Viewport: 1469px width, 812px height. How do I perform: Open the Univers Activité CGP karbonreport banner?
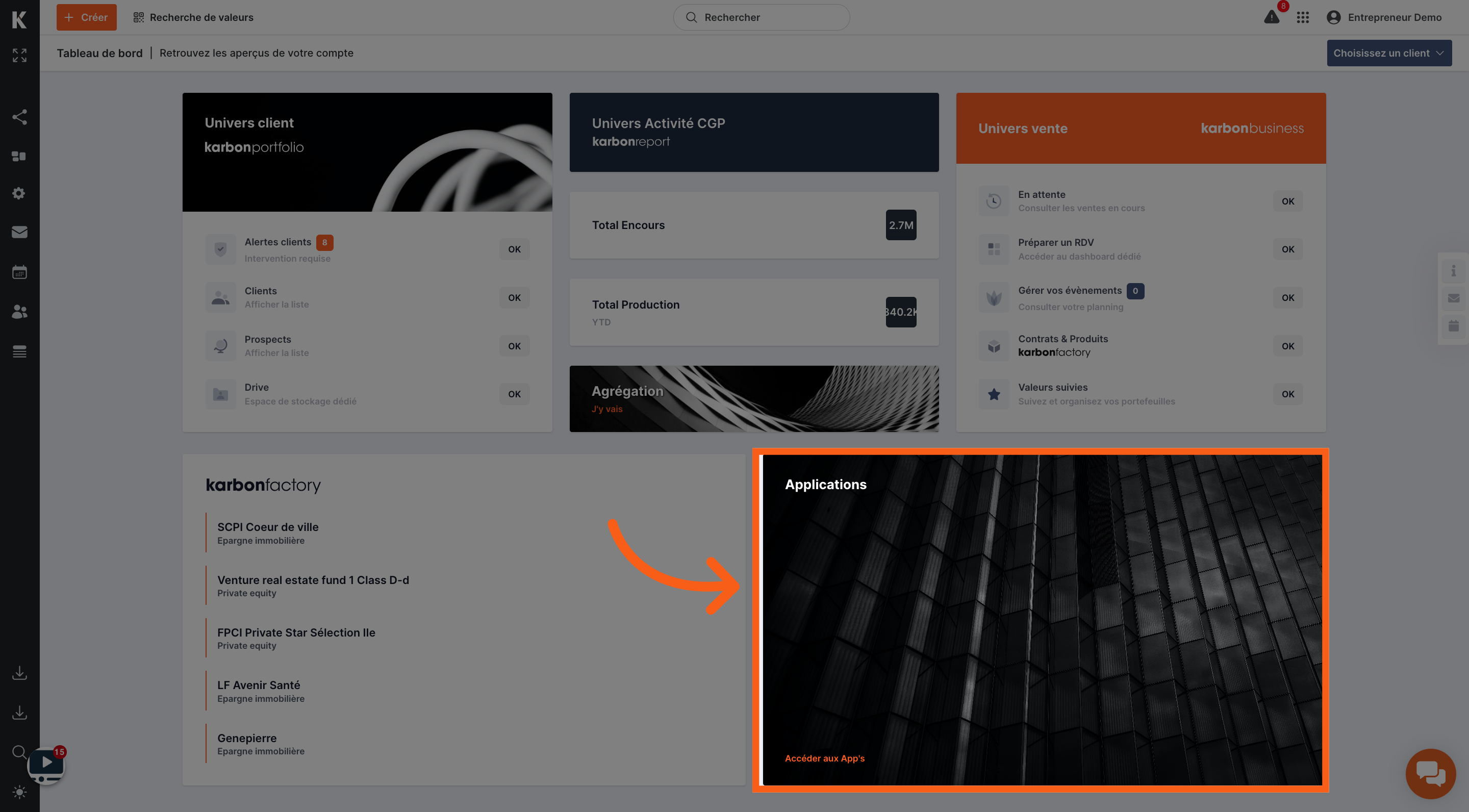click(x=754, y=132)
